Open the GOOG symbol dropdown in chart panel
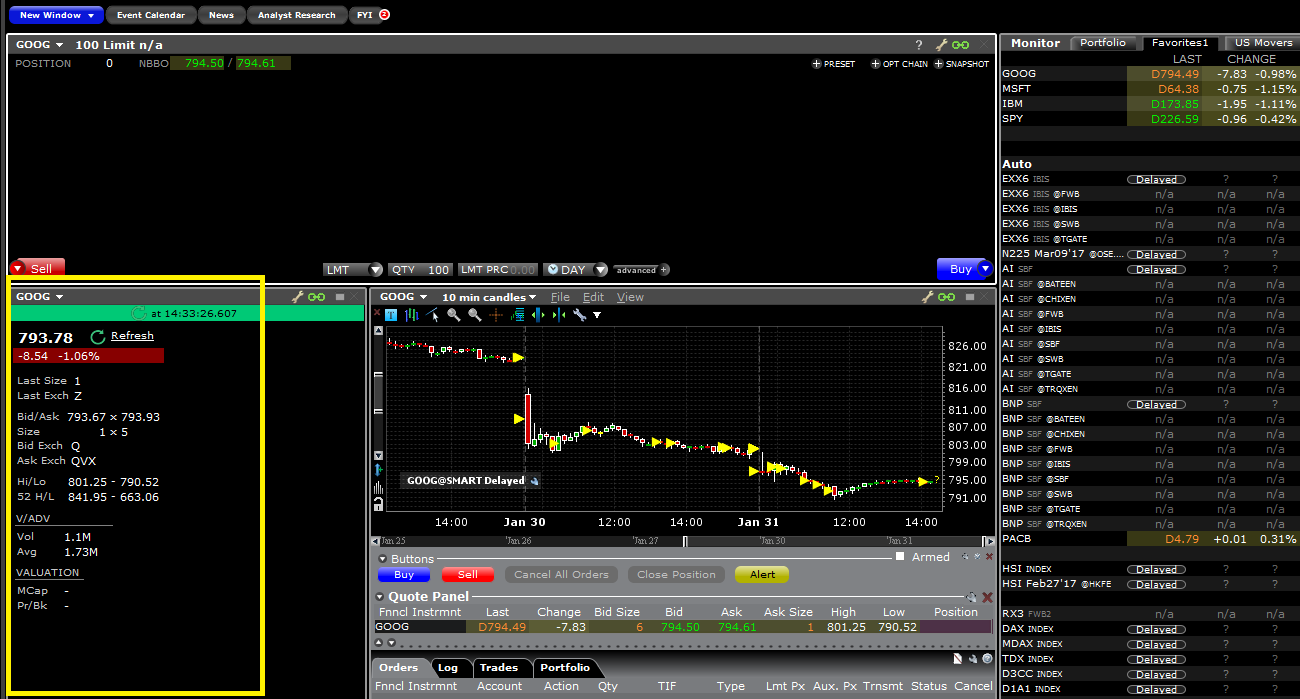Screen dimensions: 1300x699 pyautogui.click(x=424, y=297)
